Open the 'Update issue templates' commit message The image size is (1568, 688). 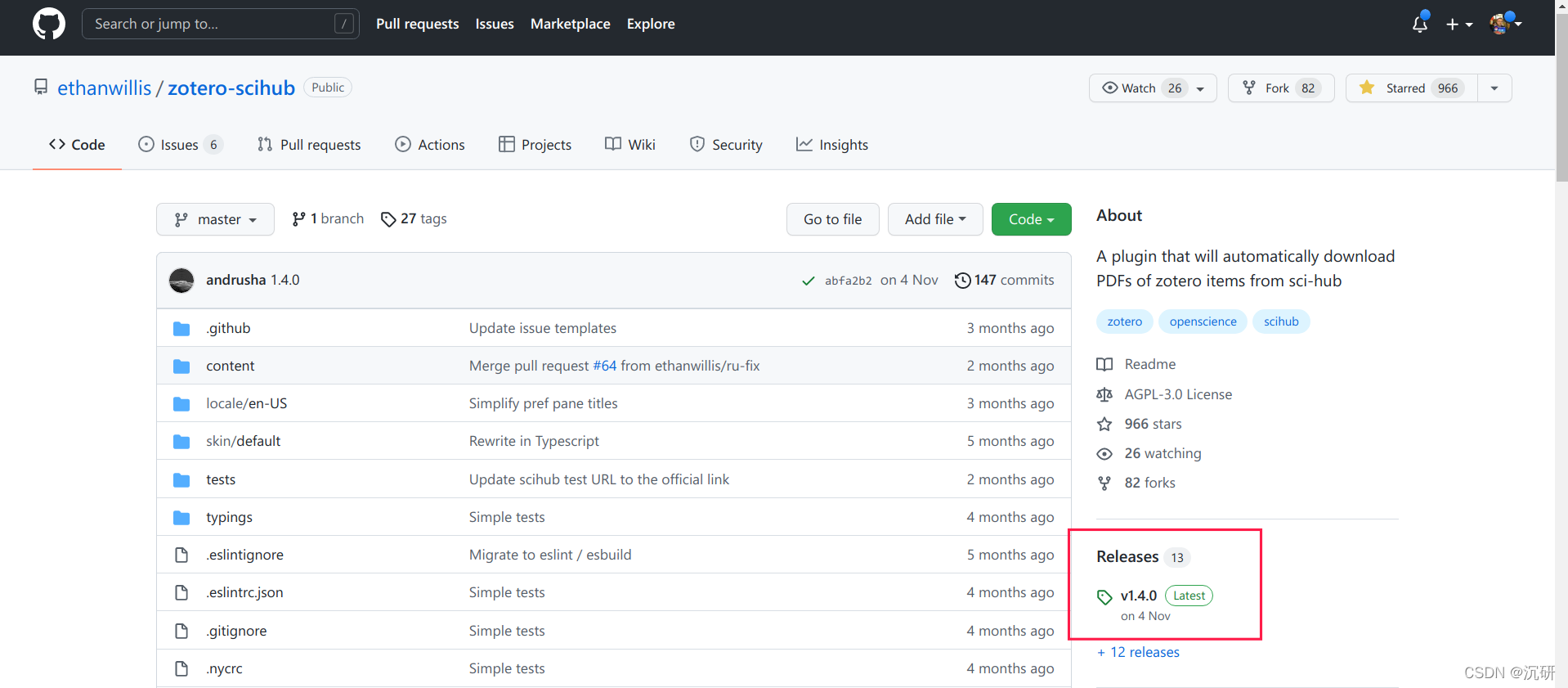[x=543, y=328]
